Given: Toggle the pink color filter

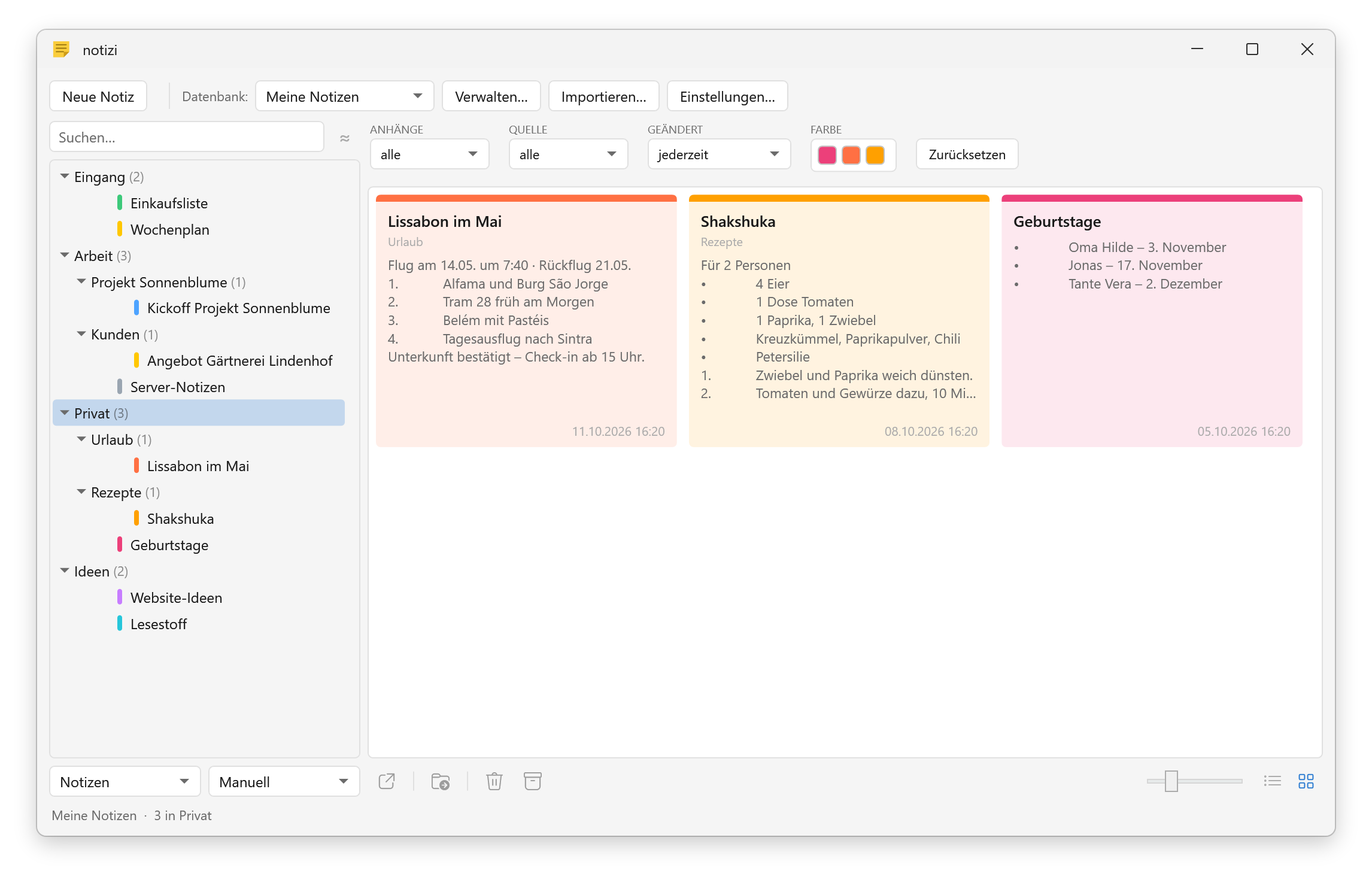Looking at the screenshot, I should 827,155.
